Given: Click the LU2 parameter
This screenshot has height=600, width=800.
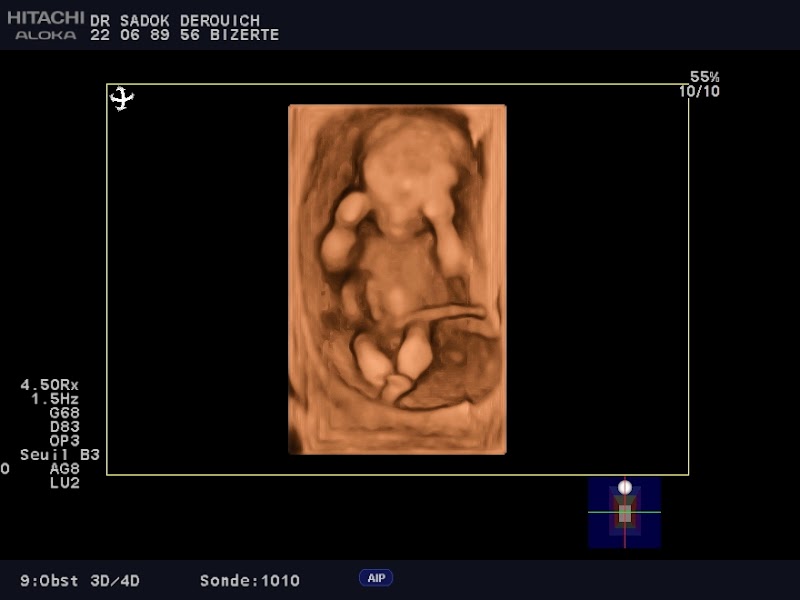Looking at the screenshot, I should point(64,483).
